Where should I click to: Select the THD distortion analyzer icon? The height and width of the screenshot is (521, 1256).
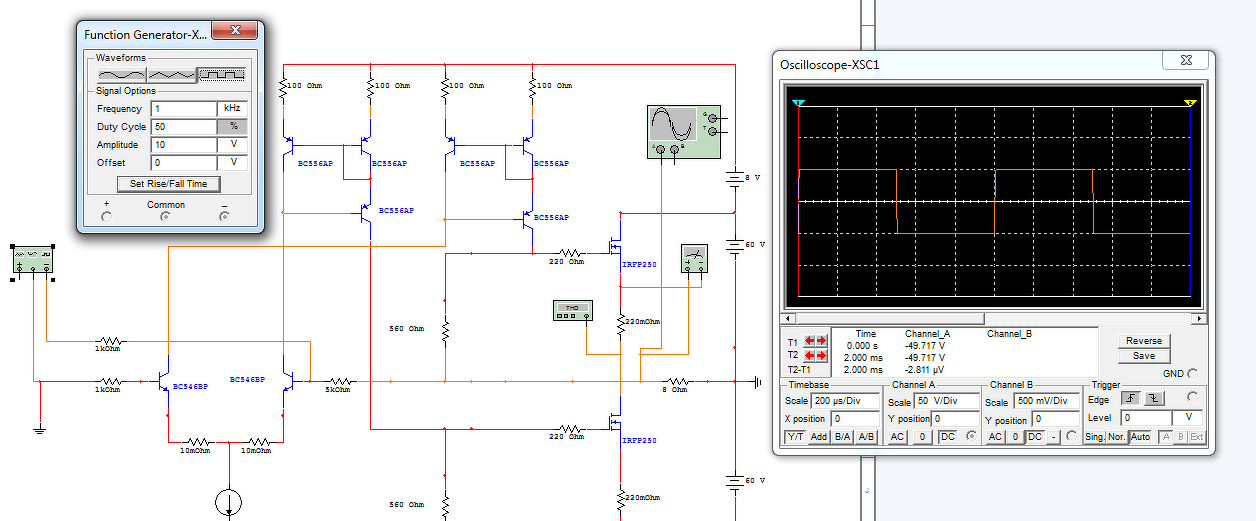coord(571,311)
